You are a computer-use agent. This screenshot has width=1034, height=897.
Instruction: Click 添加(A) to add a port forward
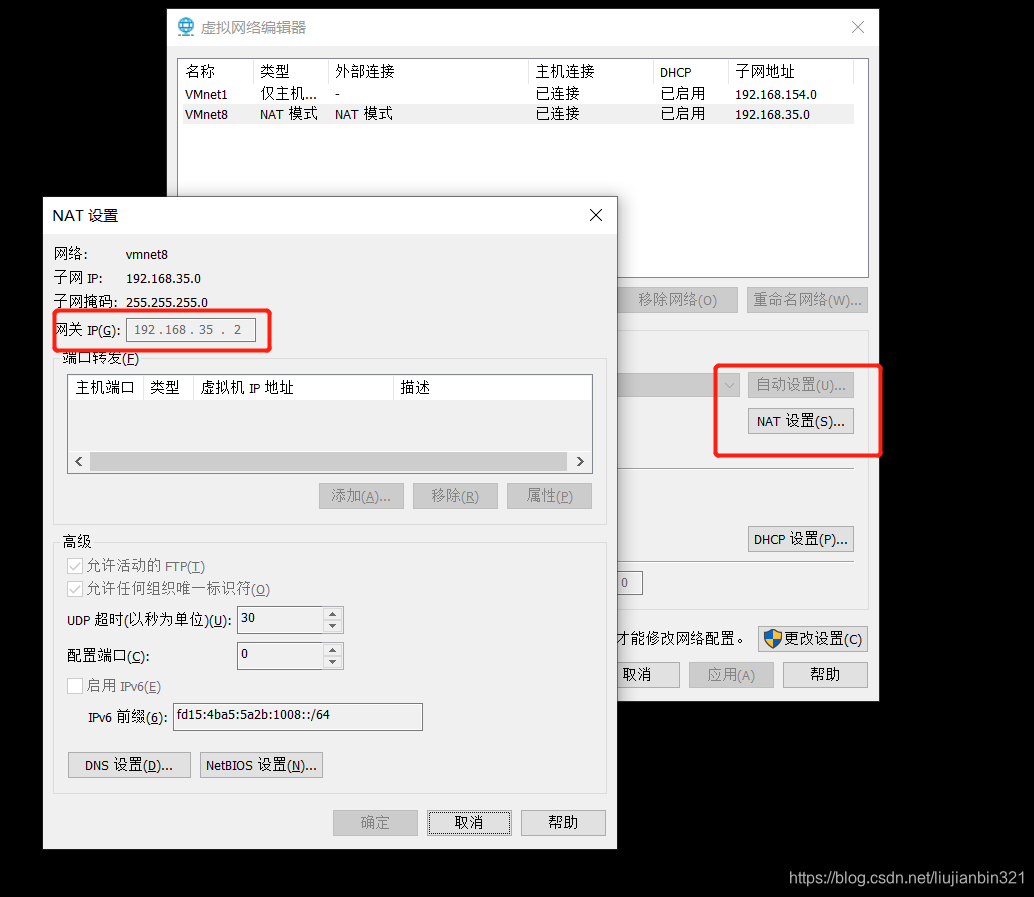(360, 495)
